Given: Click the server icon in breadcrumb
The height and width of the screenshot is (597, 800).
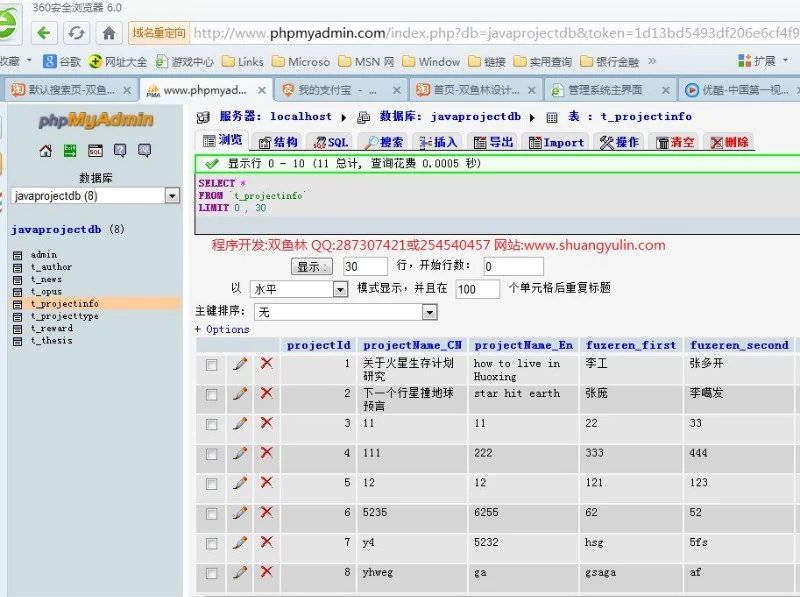Looking at the screenshot, I should click(x=203, y=117).
